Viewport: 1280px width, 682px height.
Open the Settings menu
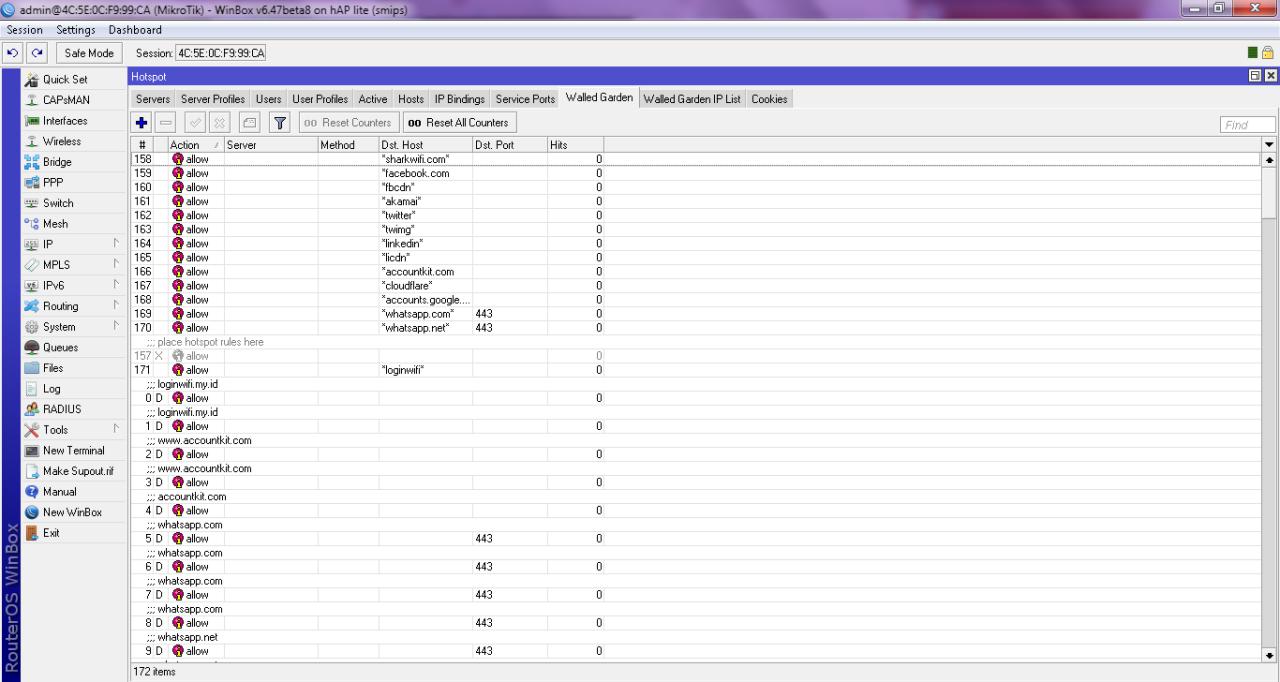76,30
